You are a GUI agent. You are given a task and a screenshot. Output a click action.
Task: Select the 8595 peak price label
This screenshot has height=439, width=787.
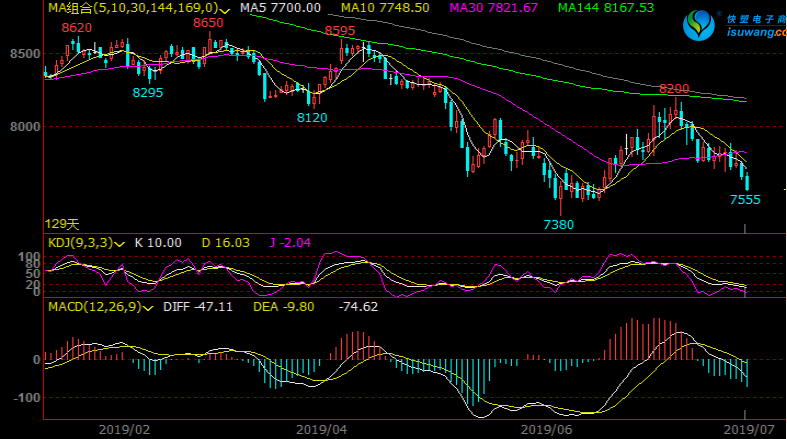click(340, 30)
